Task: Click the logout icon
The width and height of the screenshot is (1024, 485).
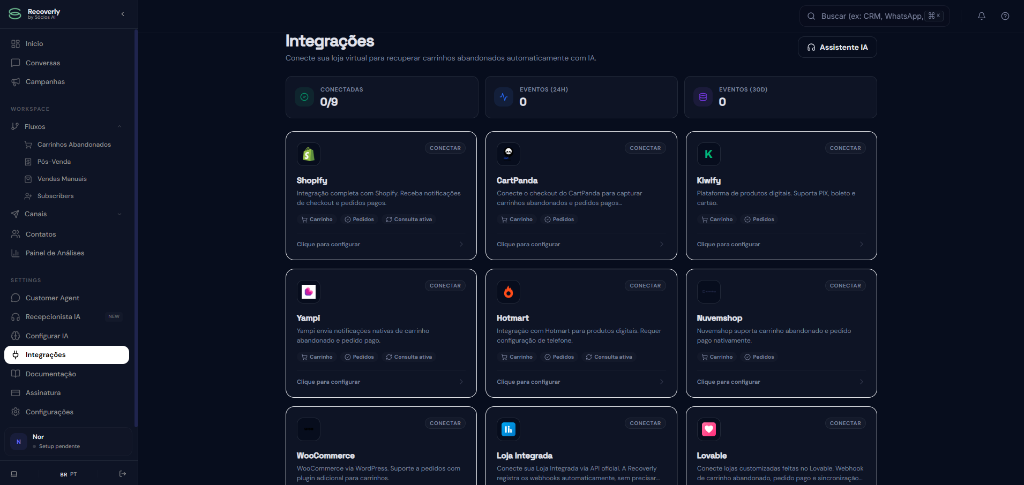Action: (123, 473)
